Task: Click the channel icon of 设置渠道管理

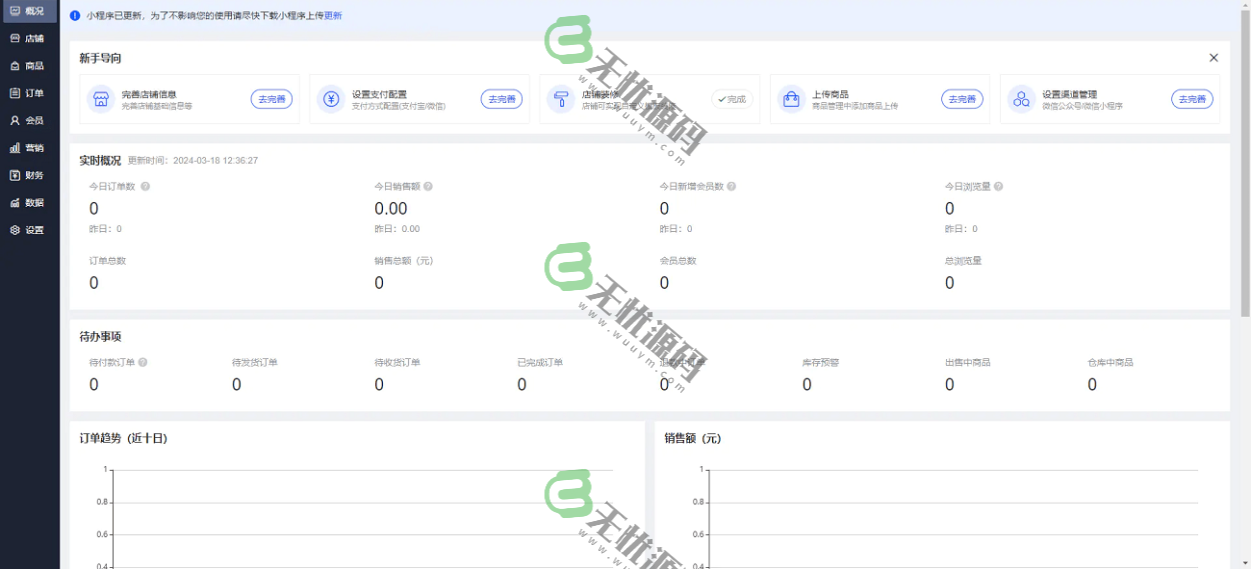Action: 1021,99
